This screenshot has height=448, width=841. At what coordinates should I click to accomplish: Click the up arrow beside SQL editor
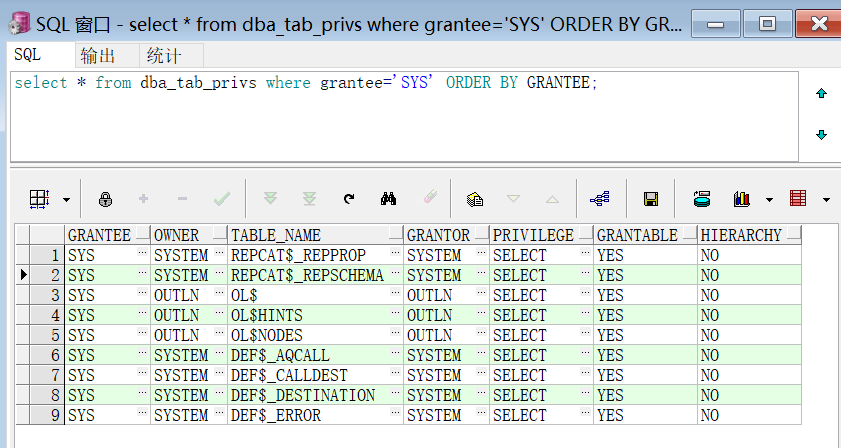(821, 93)
